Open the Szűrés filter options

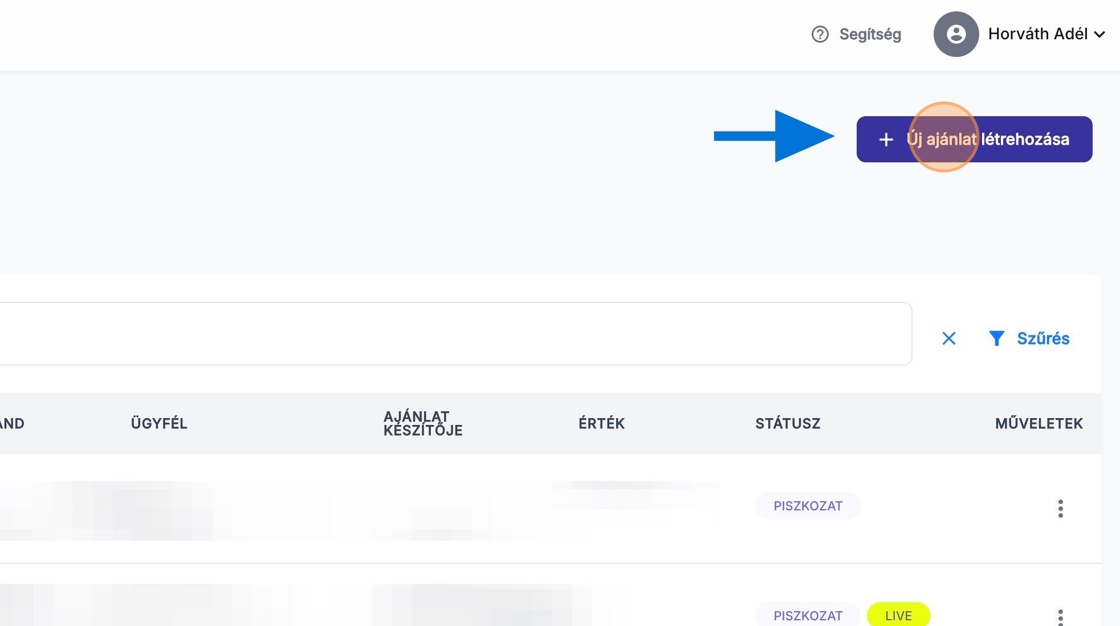[x=1043, y=339]
